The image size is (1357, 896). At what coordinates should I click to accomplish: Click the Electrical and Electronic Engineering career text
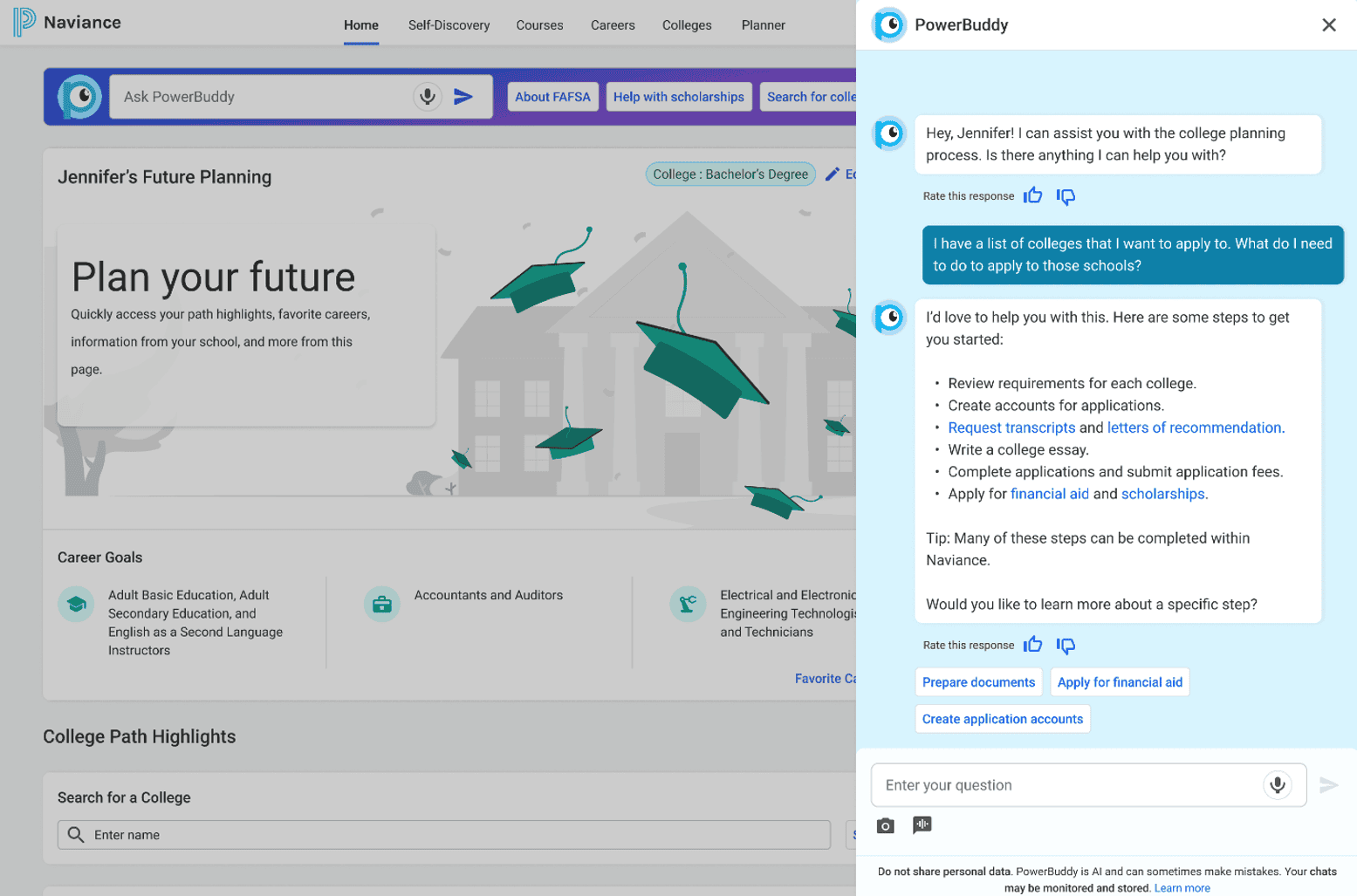tap(788, 613)
